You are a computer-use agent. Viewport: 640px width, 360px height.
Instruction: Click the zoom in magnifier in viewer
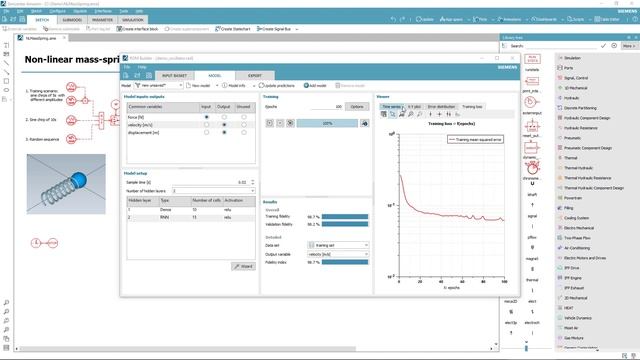[411, 115]
